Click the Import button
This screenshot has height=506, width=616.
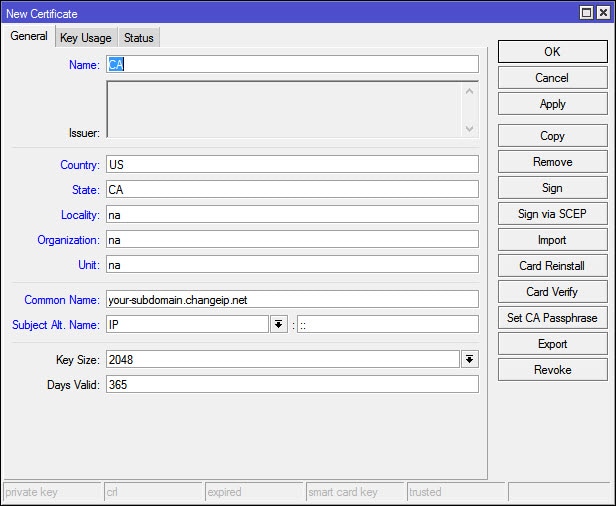coord(552,240)
